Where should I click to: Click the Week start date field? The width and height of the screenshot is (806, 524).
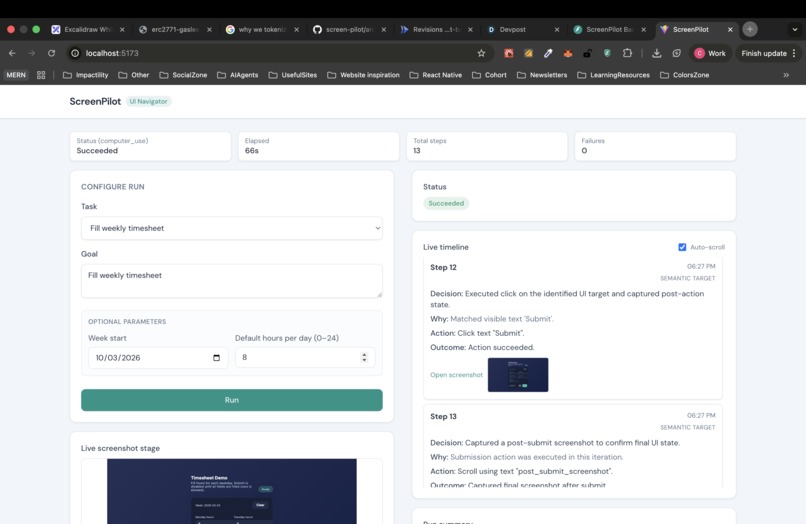click(158, 357)
